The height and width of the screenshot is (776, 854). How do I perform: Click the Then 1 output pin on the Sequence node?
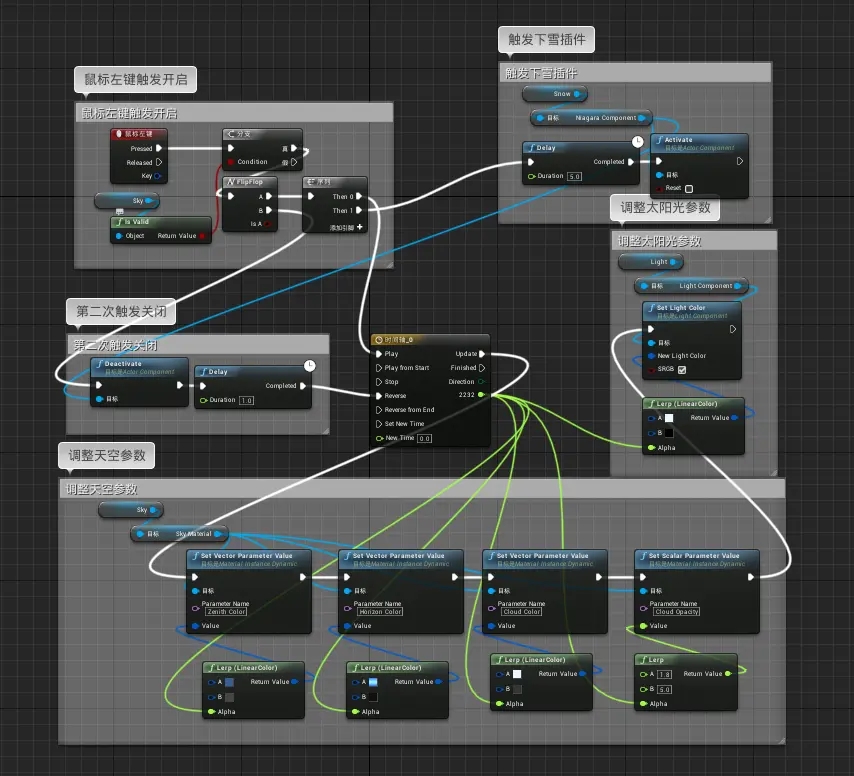(x=359, y=210)
